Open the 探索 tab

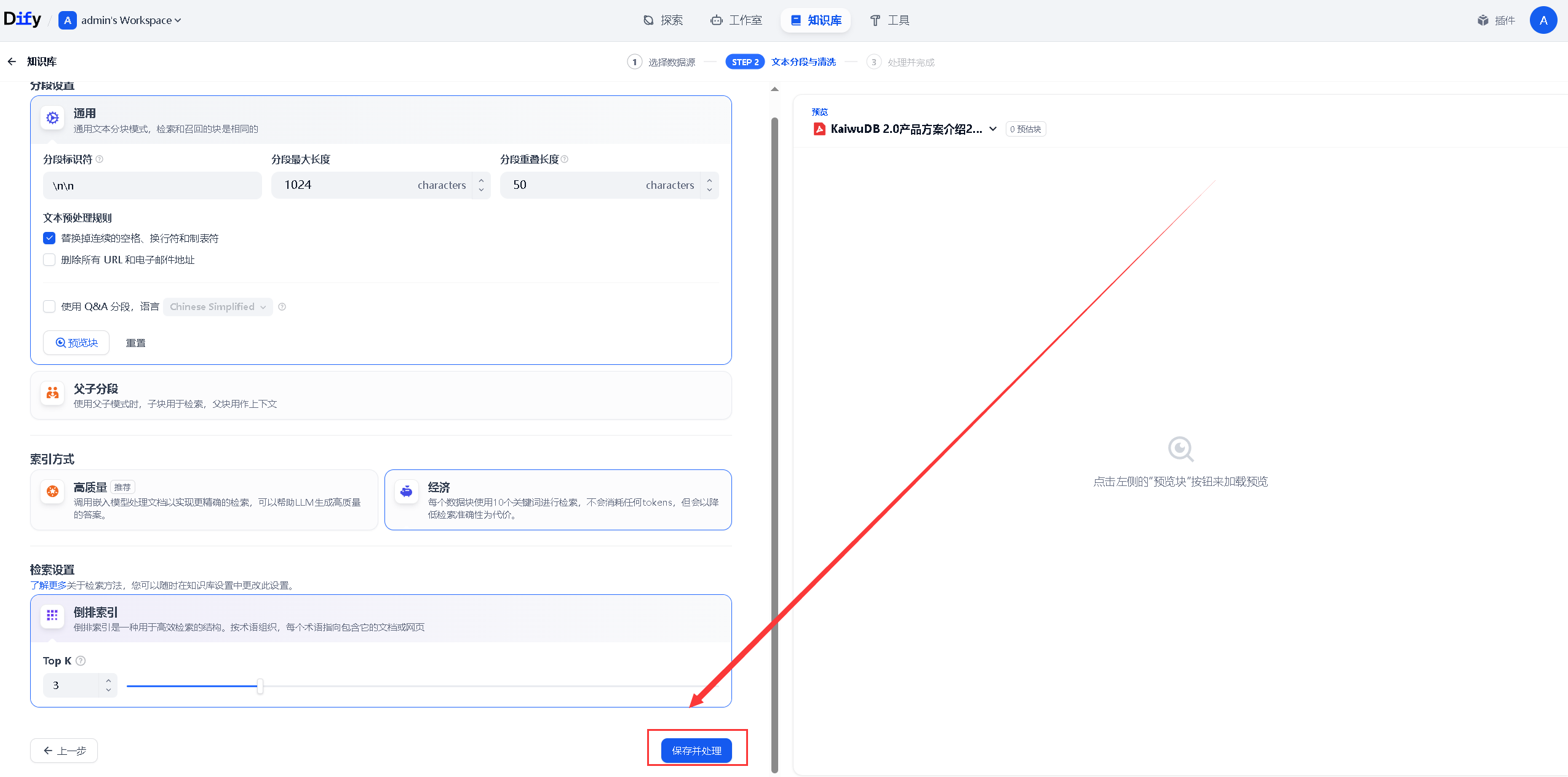pyautogui.click(x=663, y=20)
